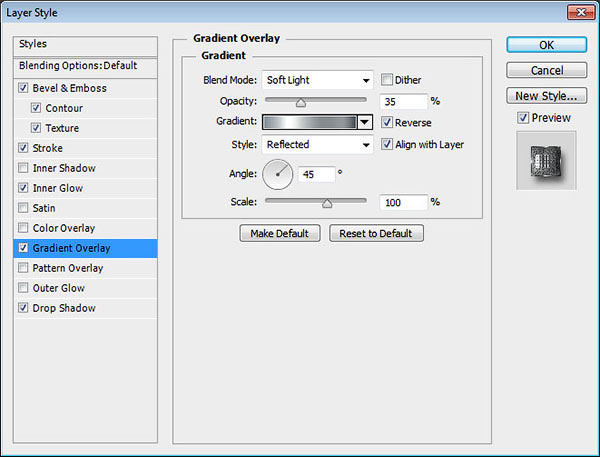
Task: Open the Satin settings row
Action: (85, 208)
